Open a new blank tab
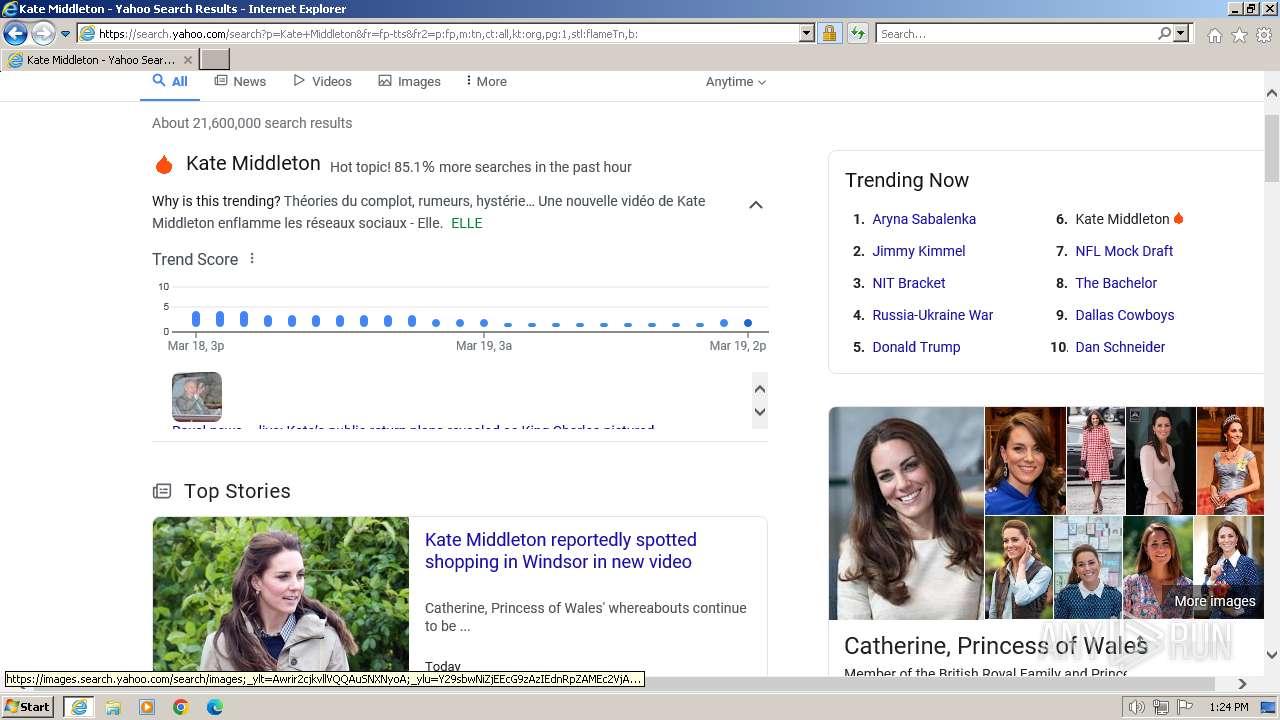The image size is (1280, 720). click(x=215, y=60)
